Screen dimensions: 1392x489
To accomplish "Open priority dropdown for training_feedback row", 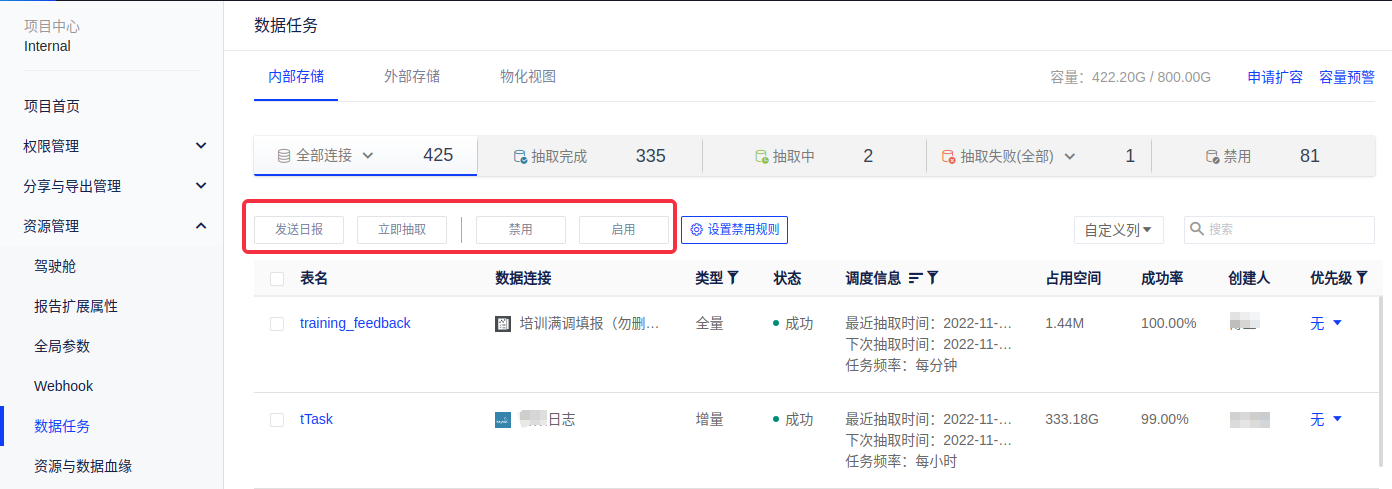I will (1336, 323).
